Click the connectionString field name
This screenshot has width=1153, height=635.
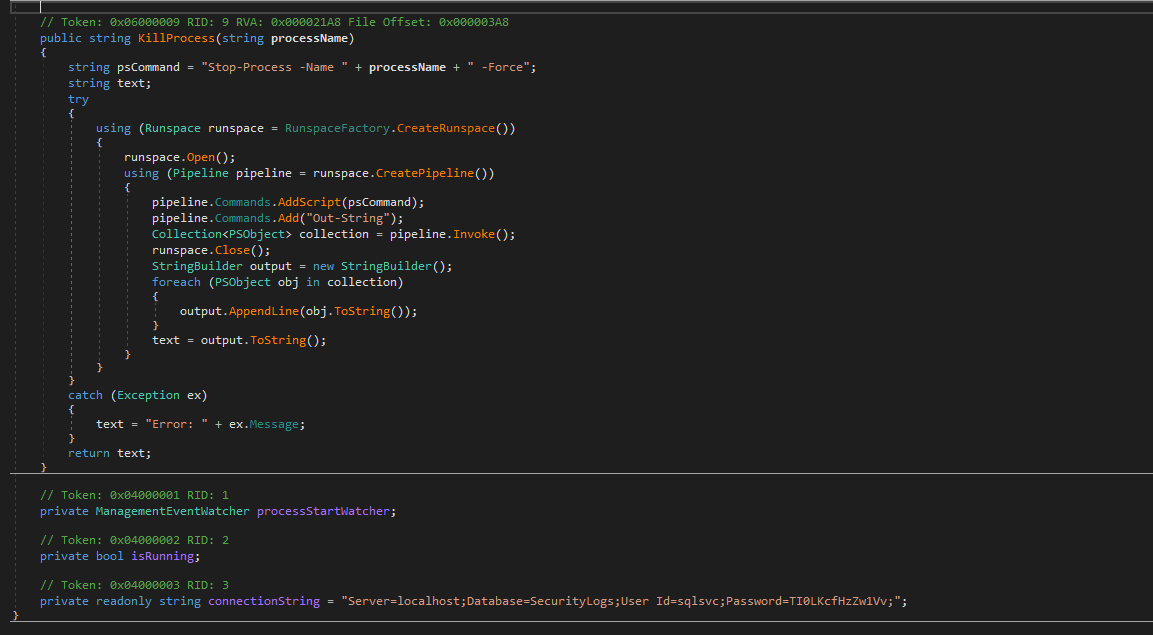[264, 601]
